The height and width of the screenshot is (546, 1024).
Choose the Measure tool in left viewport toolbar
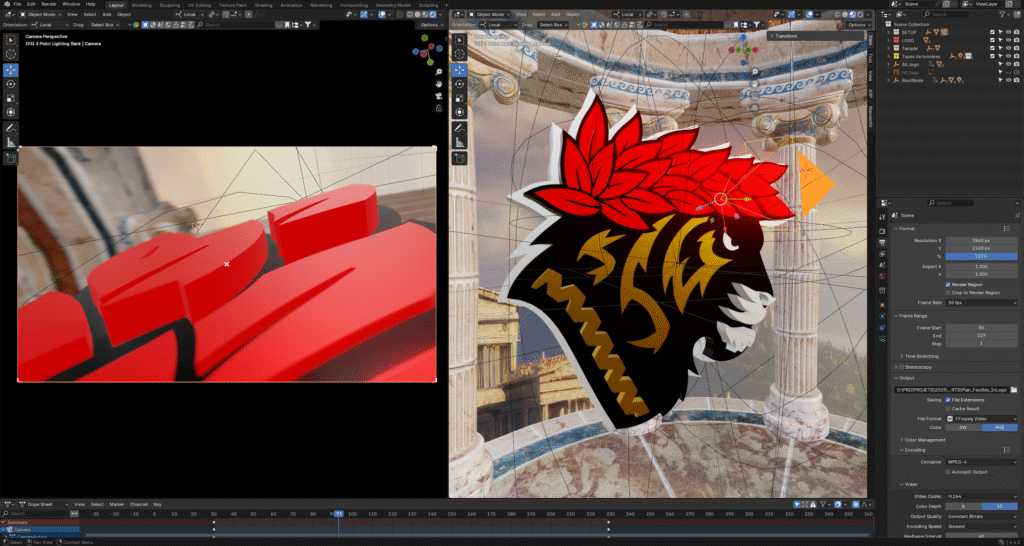pyautogui.click(x=10, y=142)
